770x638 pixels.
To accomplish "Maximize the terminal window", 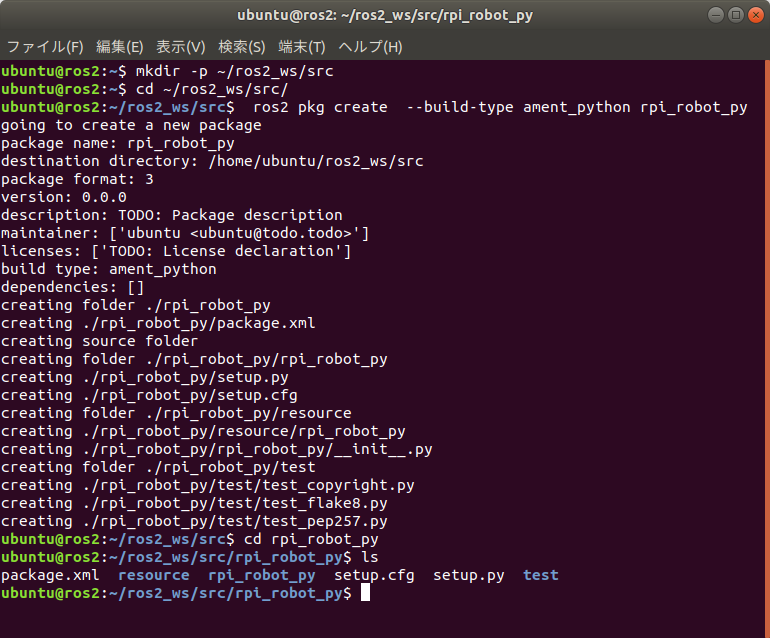I will (736, 15).
